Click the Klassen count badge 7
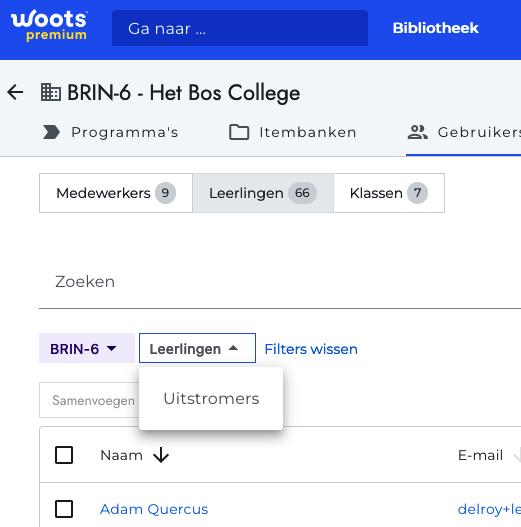Image resolution: width=521 pixels, height=527 pixels. (417, 193)
